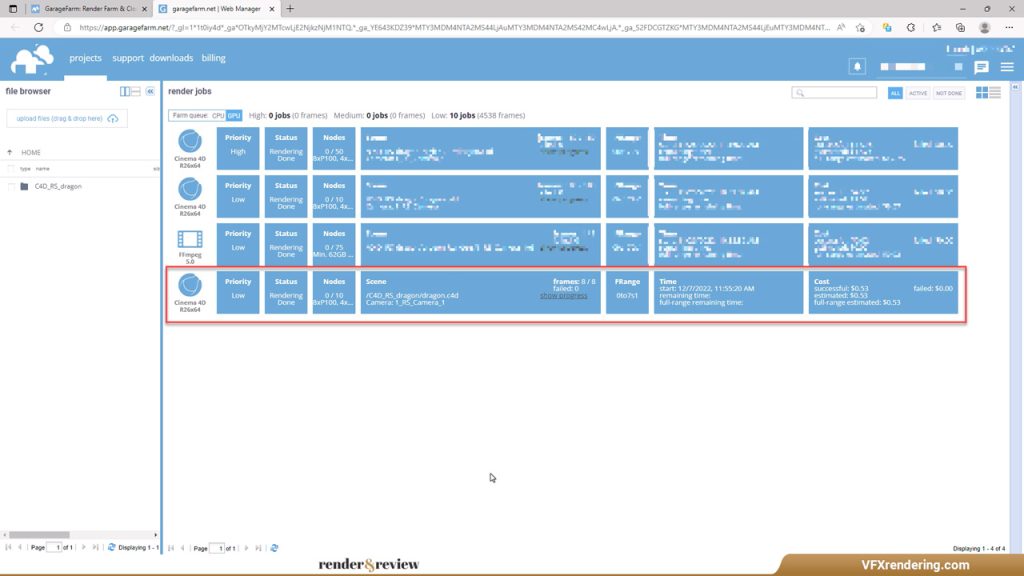Switch farm queue to CPU

[x=218, y=116]
